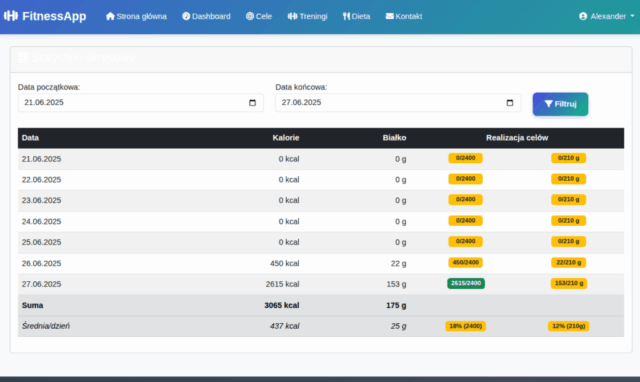The width and height of the screenshot is (640, 382).
Task: Open the Dieta menu item
Action: point(356,16)
